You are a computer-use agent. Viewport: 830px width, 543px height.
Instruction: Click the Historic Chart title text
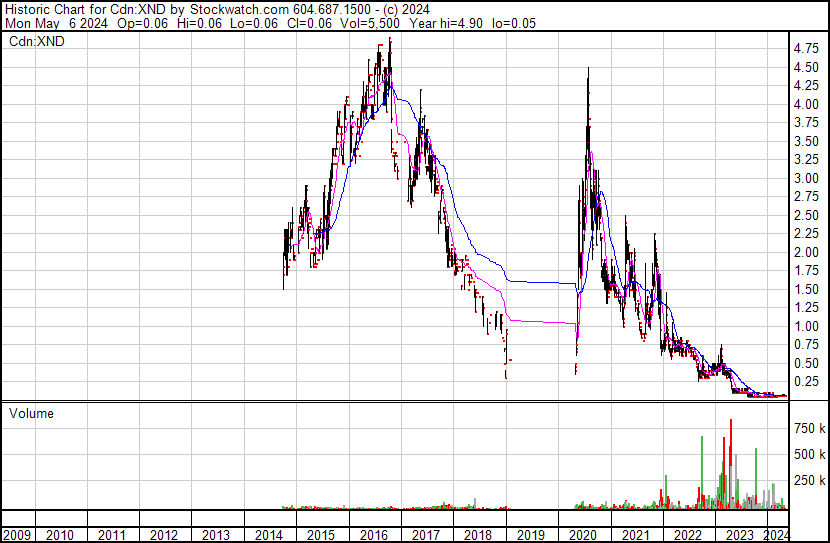coord(40,9)
